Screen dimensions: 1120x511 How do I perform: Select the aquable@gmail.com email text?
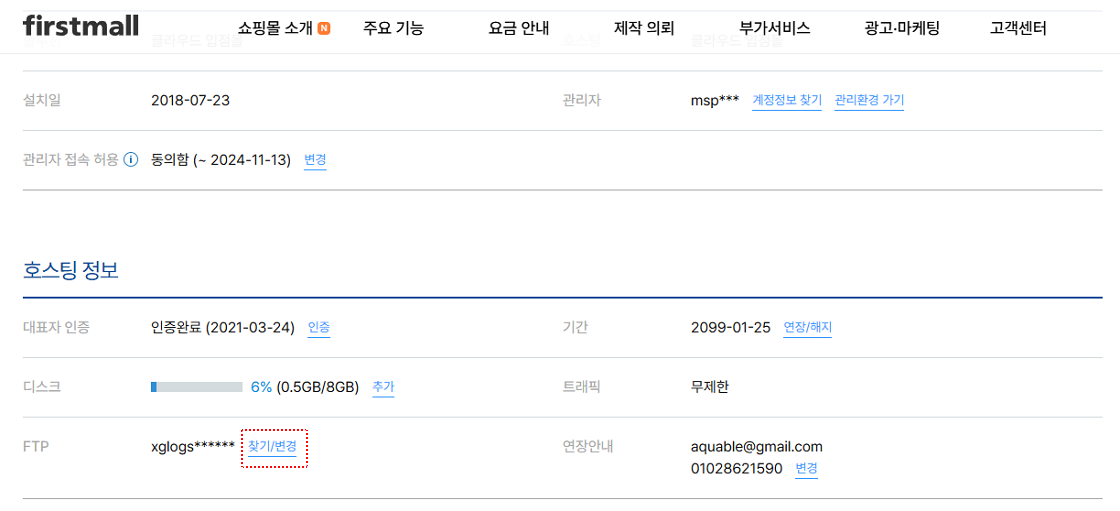(x=757, y=447)
